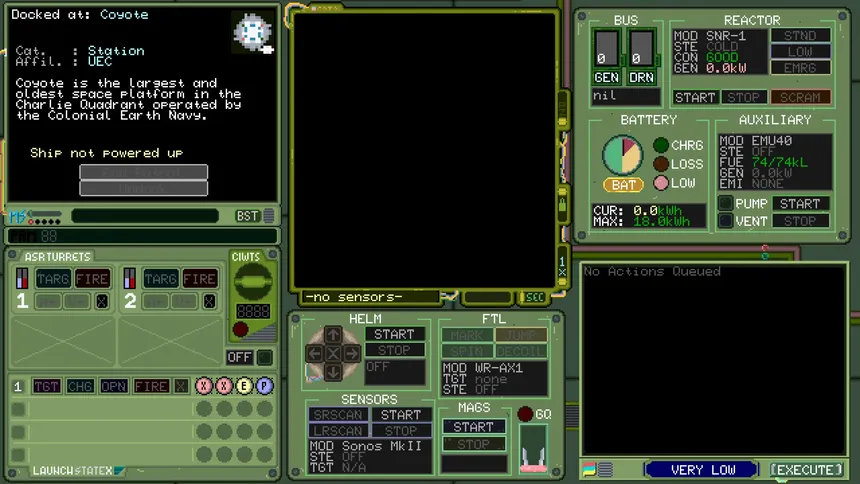Activate SRSCAN short range scan
860x484 pixels.
point(338,415)
